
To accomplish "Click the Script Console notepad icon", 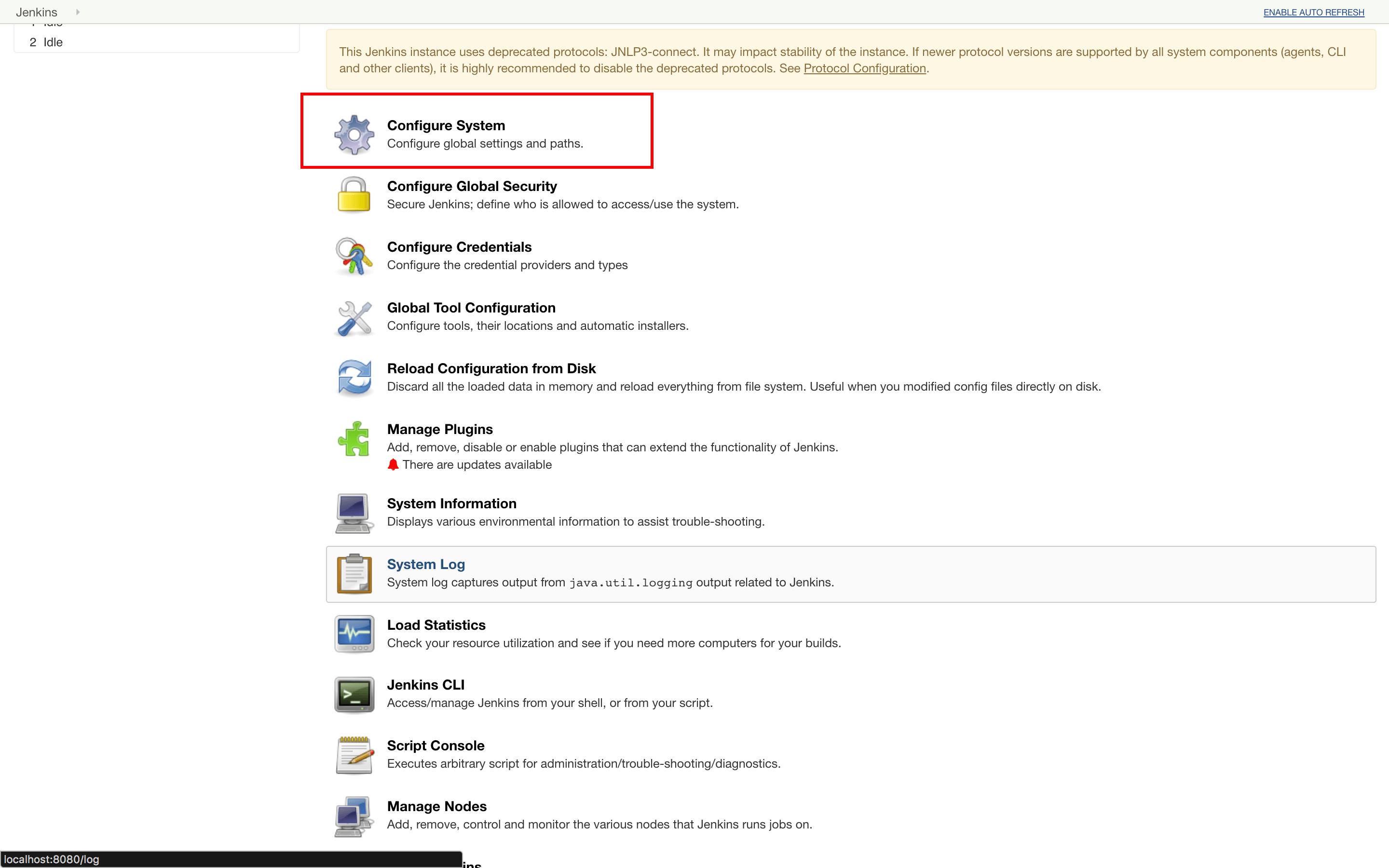I will (x=354, y=755).
